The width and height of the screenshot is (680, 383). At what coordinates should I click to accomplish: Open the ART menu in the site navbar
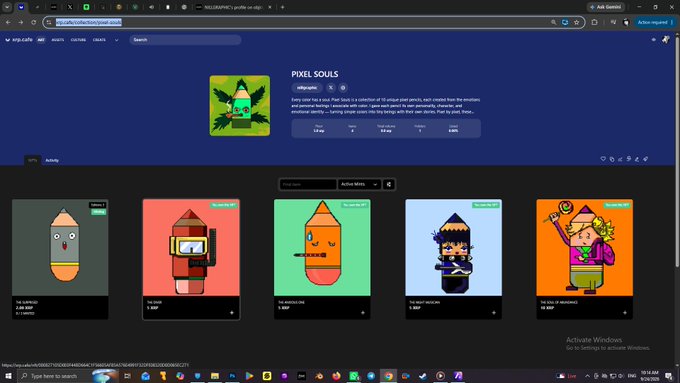coord(41,39)
